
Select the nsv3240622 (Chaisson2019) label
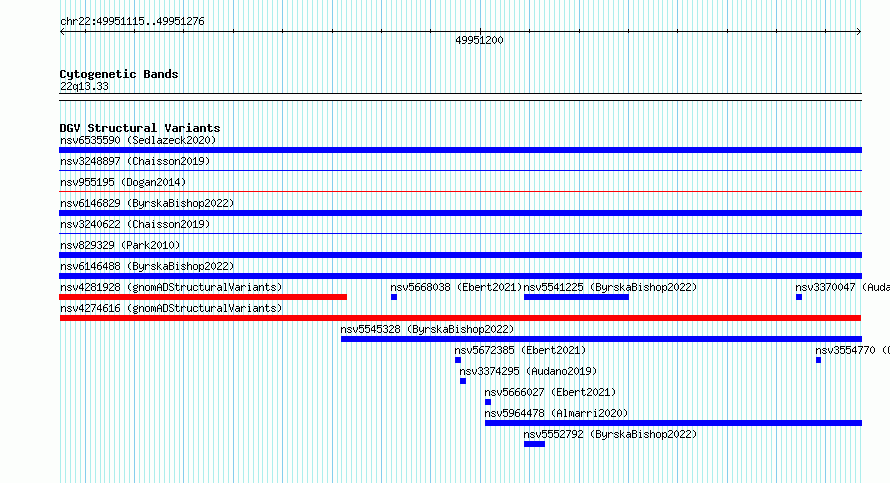point(135,224)
